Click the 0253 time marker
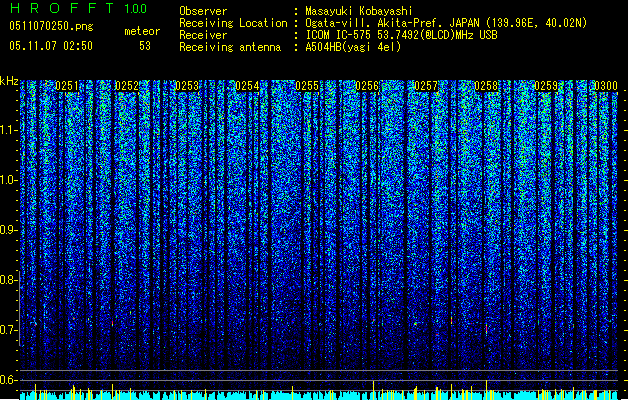The height and width of the screenshot is (400, 629). pyautogui.click(x=187, y=86)
